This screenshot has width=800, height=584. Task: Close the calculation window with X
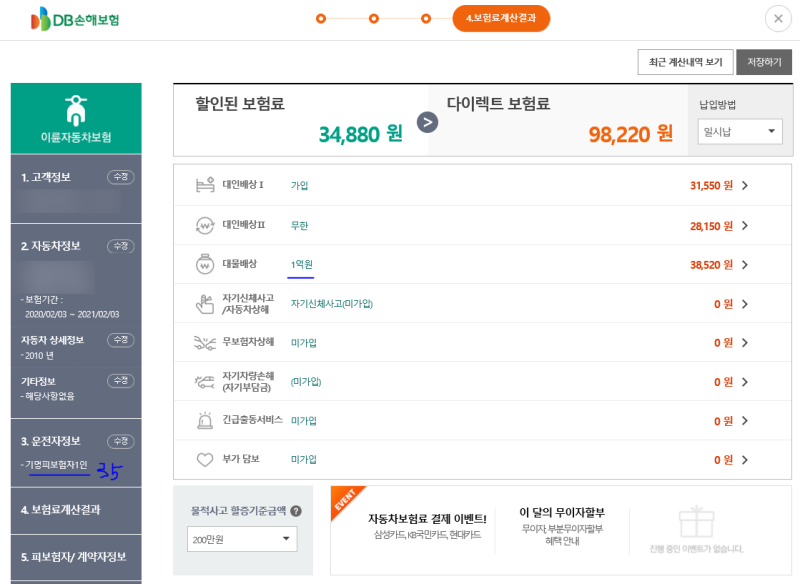click(x=778, y=19)
